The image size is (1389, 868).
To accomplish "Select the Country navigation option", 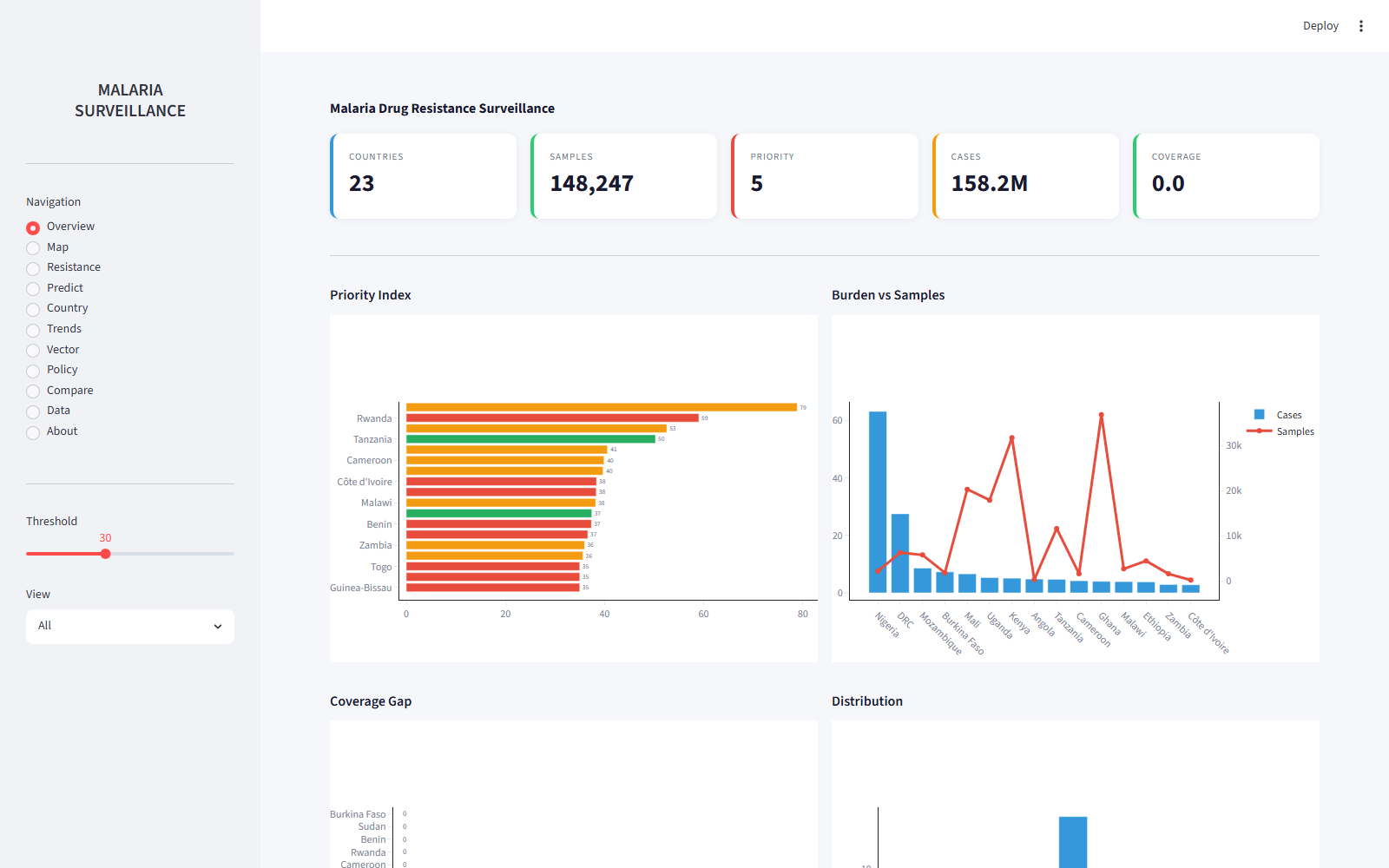I will pyautogui.click(x=57, y=308).
